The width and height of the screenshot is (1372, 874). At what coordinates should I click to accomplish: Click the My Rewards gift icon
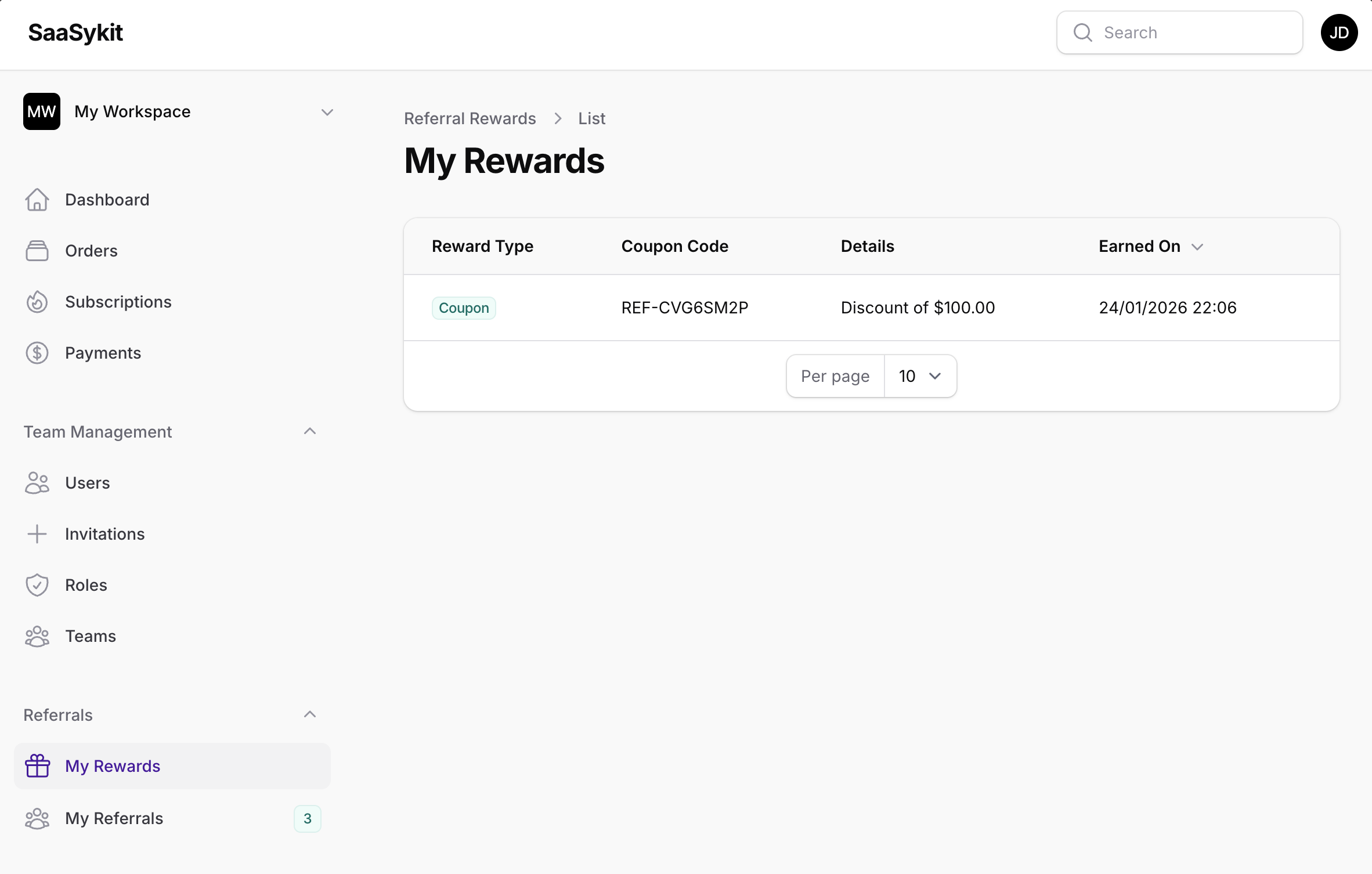click(x=37, y=765)
